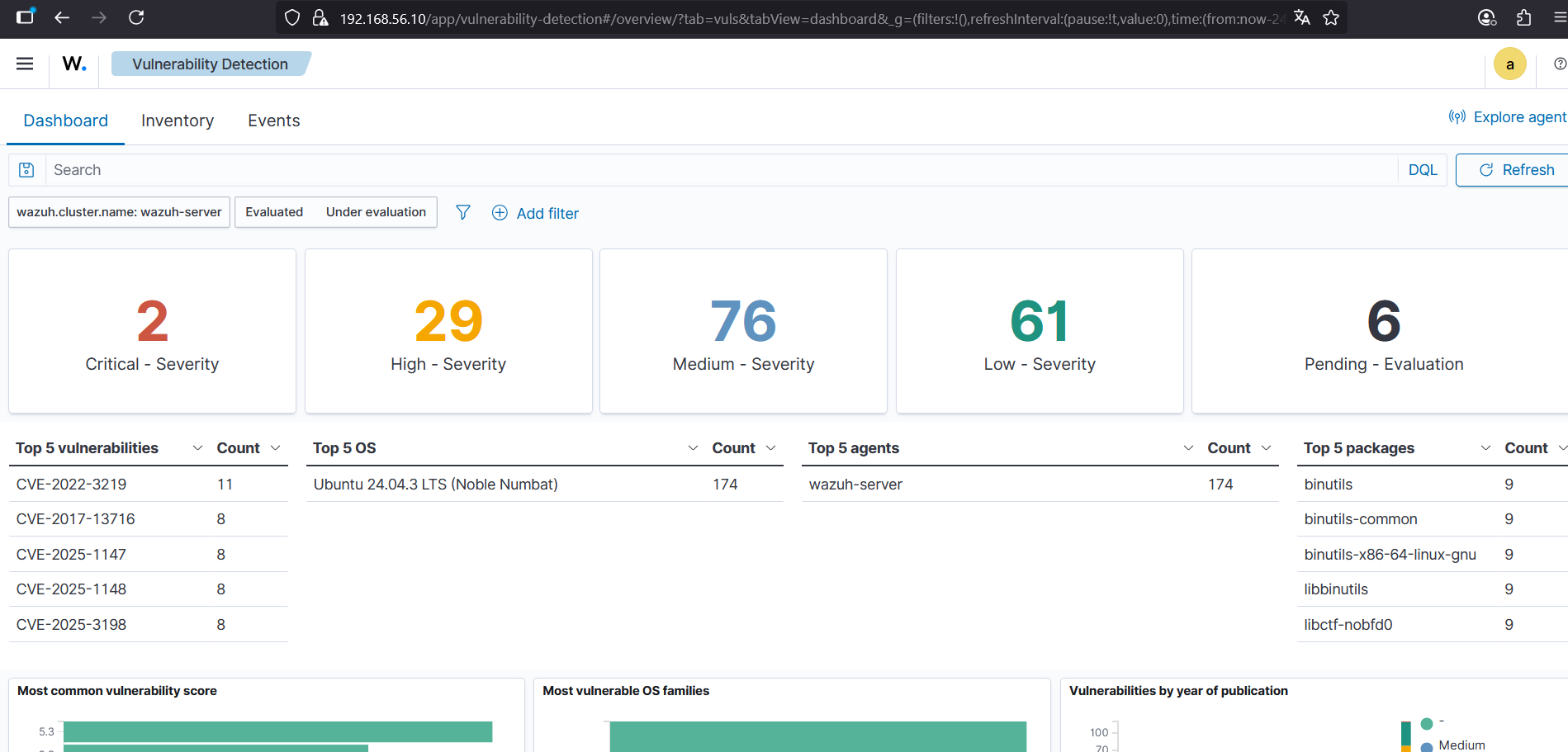Expand Count chevron in Top 5 OS table
The width and height of the screenshot is (1568, 752).
coord(771,448)
